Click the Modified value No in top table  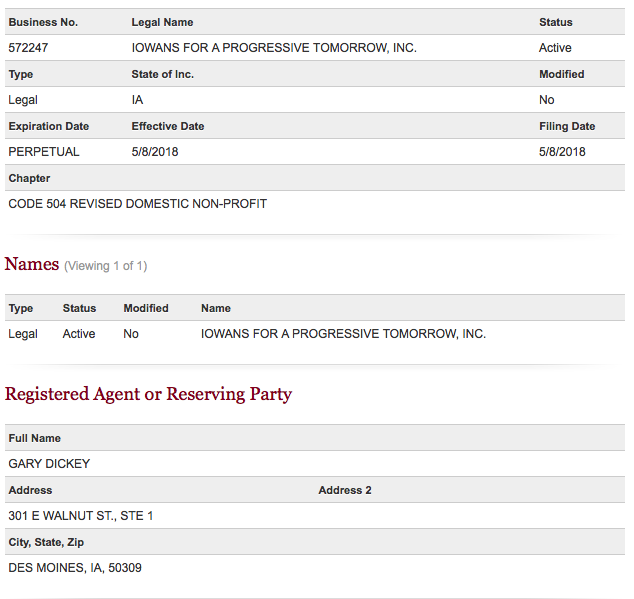547,100
